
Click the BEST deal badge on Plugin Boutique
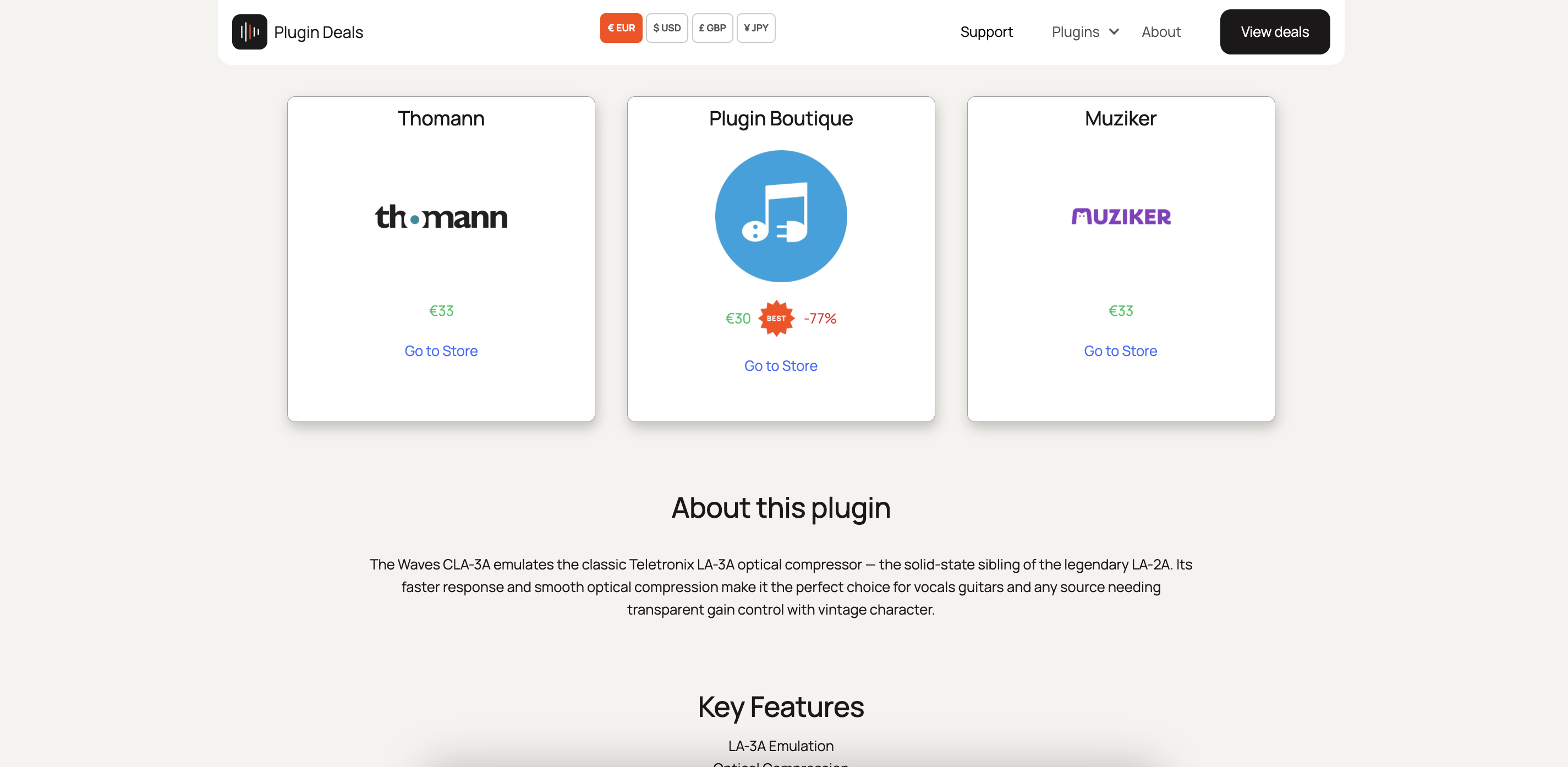pos(776,317)
